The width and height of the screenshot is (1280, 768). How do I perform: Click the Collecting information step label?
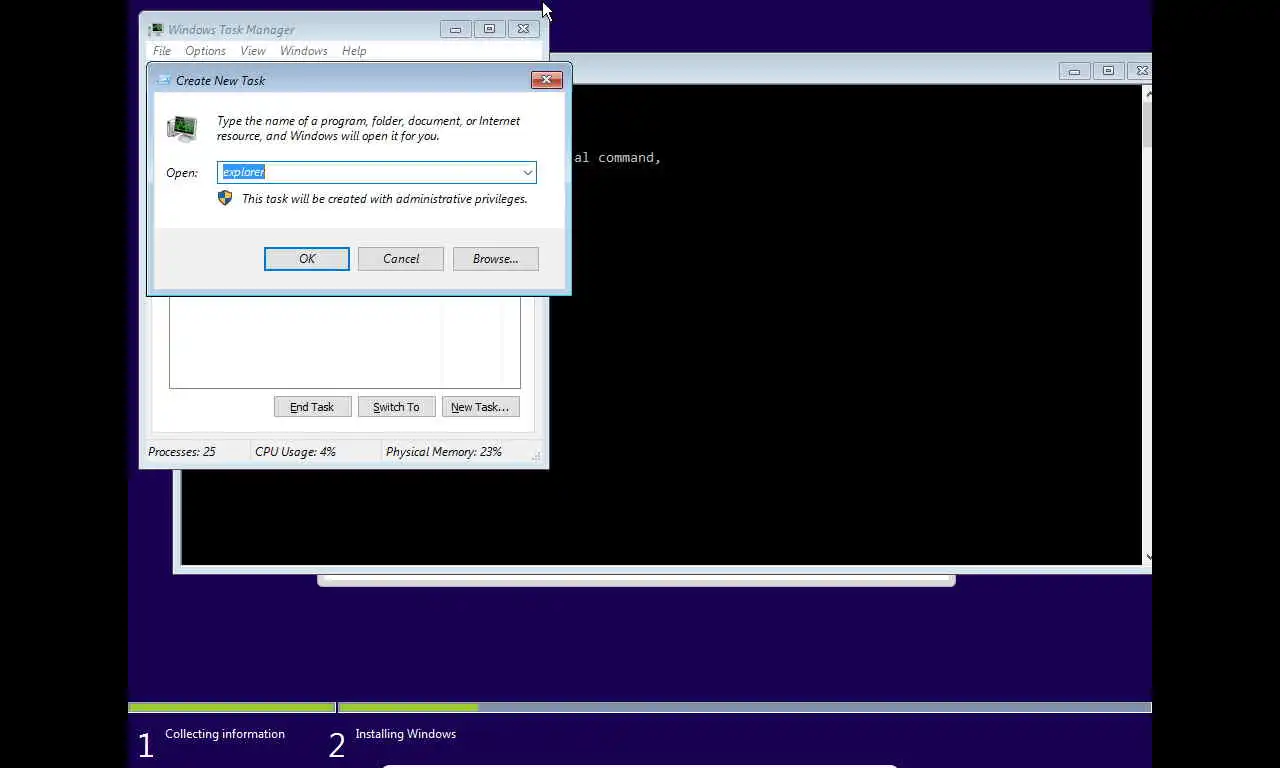tap(225, 734)
